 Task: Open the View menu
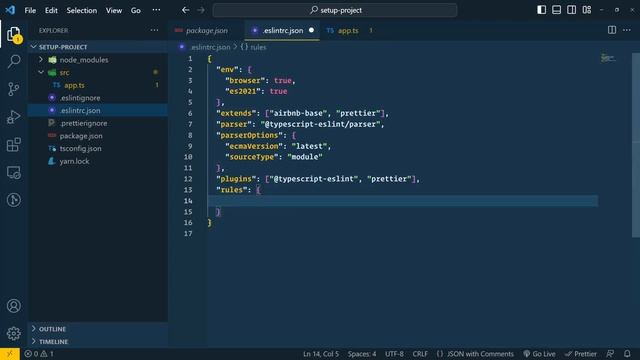[x=114, y=10]
